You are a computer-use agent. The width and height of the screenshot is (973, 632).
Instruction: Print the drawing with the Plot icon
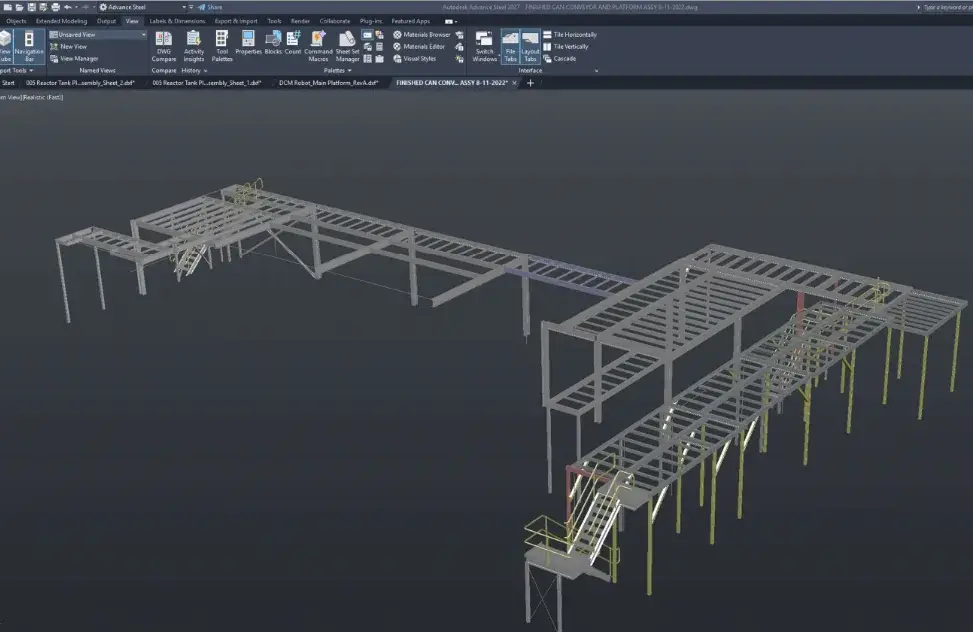tap(55, 7)
